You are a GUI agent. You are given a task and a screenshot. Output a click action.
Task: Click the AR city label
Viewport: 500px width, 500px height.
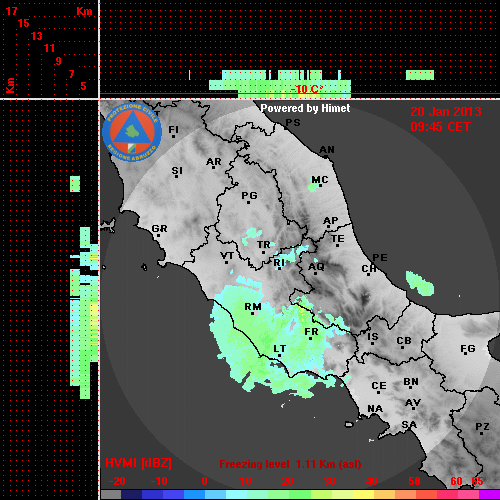coord(214,162)
